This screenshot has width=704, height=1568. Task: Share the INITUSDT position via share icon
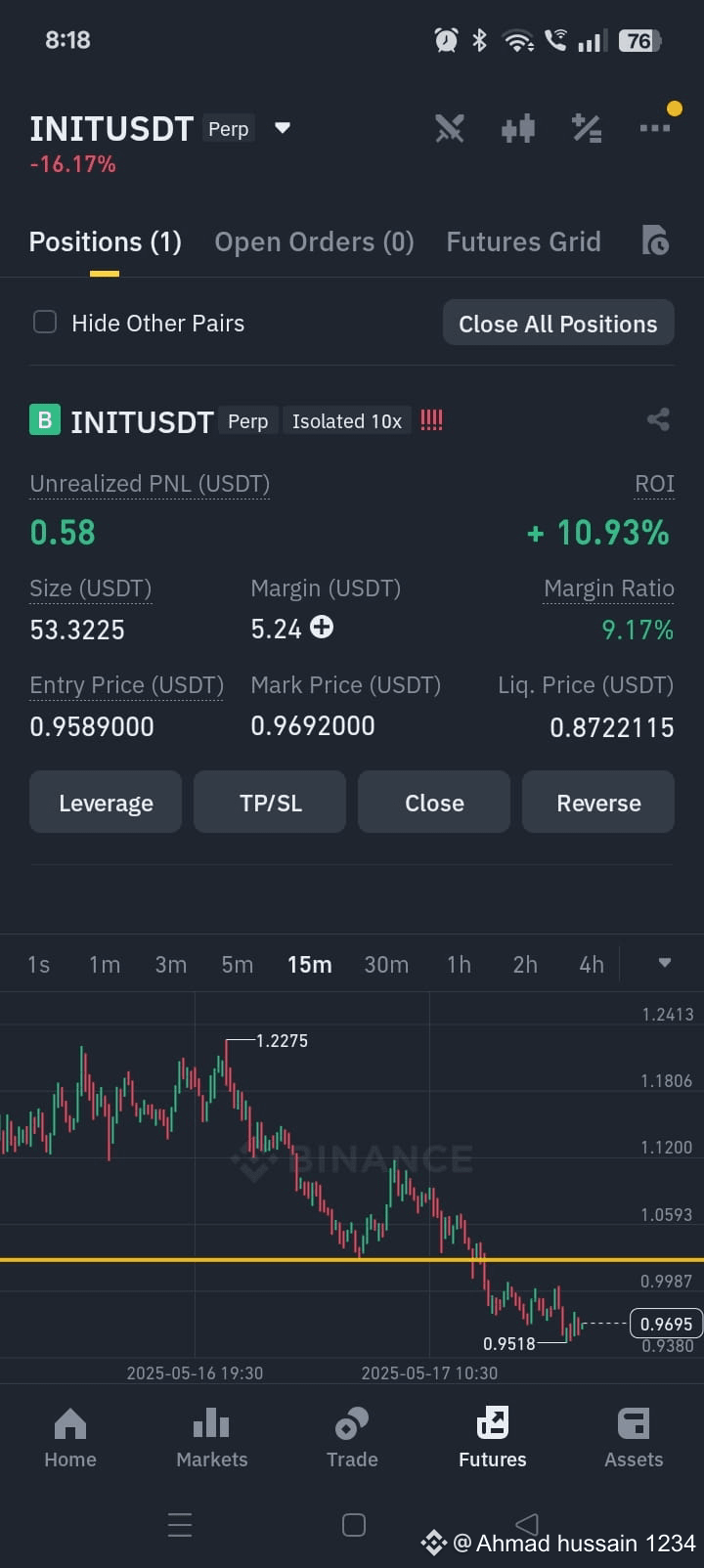click(659, 419)
